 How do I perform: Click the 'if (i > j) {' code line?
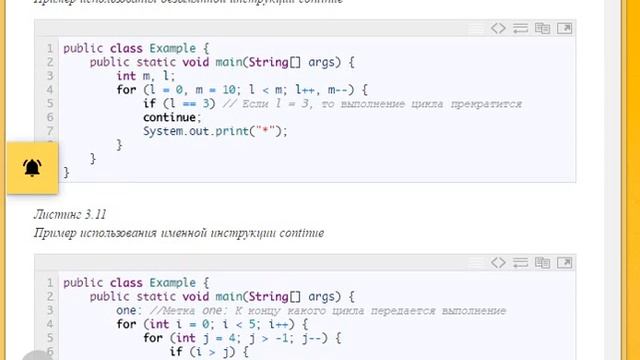pos(209,351)
